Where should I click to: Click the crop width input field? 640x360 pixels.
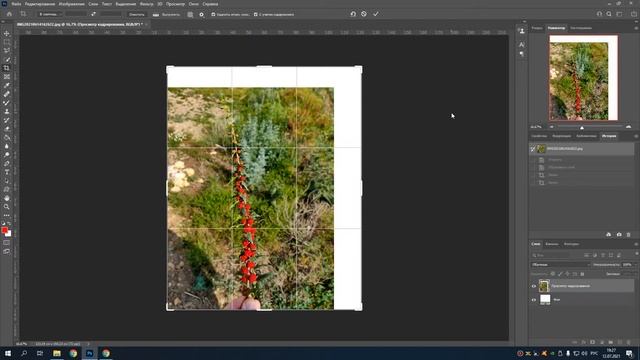[76, 14]
